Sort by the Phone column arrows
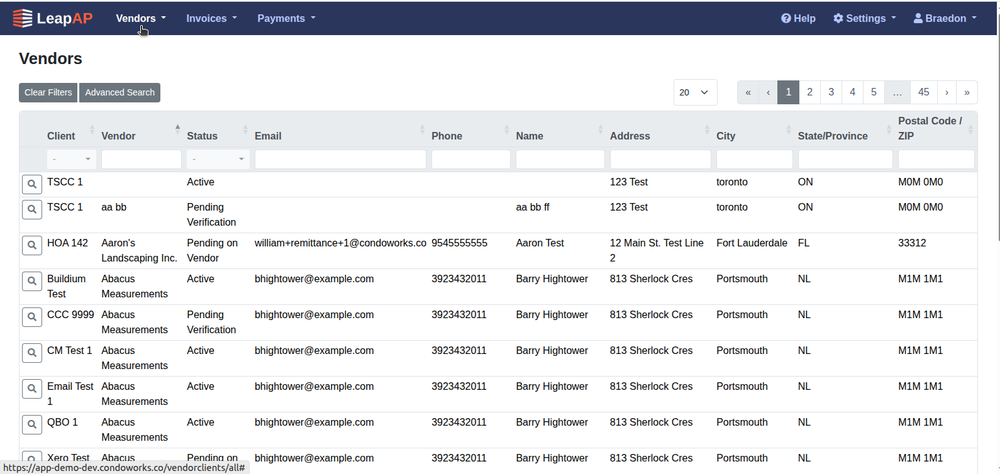Viewport: 1000px width, 474px height. point(506,129)
